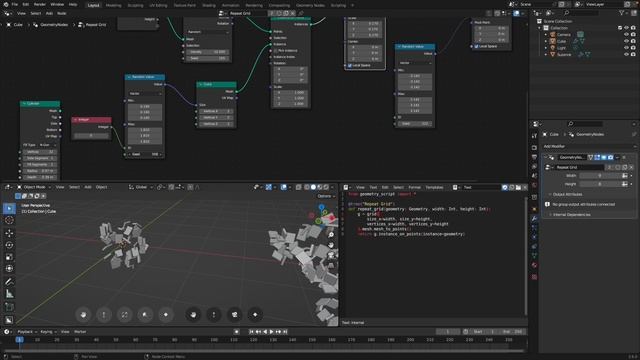Switch to the Scripting workspace tab
Viewport: 640px width, 360px height.
338,5
